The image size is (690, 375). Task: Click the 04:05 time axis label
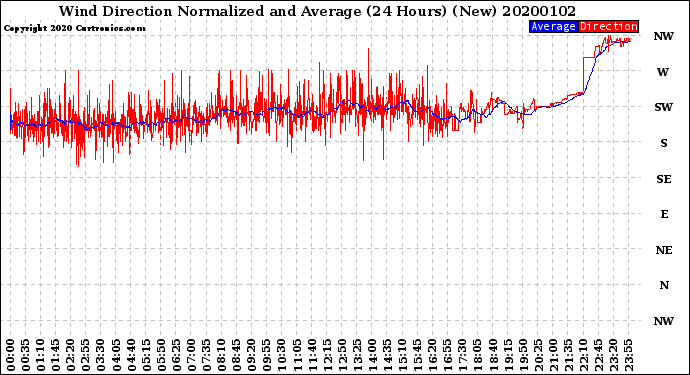coord(116,355)
